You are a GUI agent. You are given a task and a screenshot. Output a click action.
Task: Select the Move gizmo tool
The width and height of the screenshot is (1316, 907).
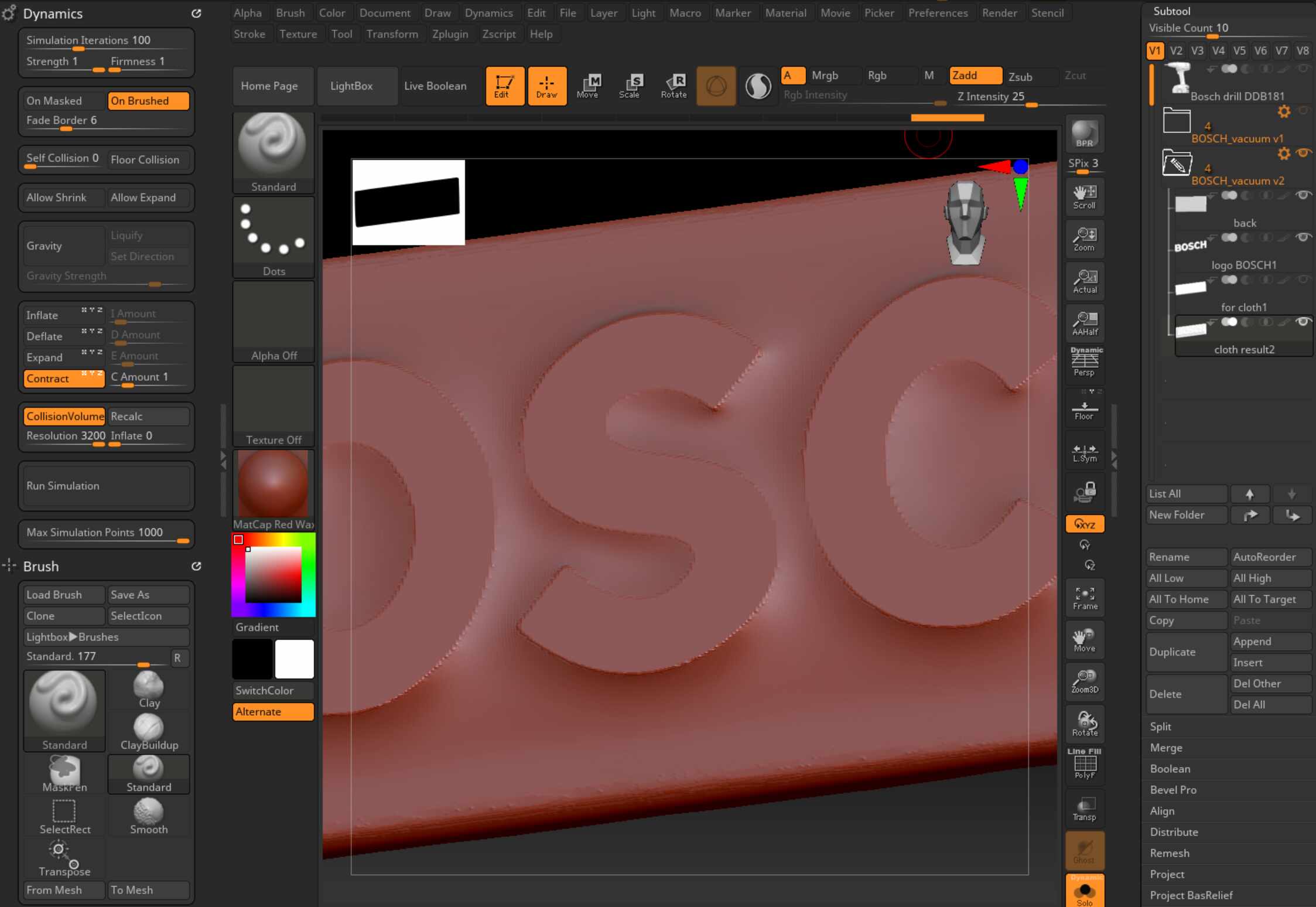tap(588, 86)
